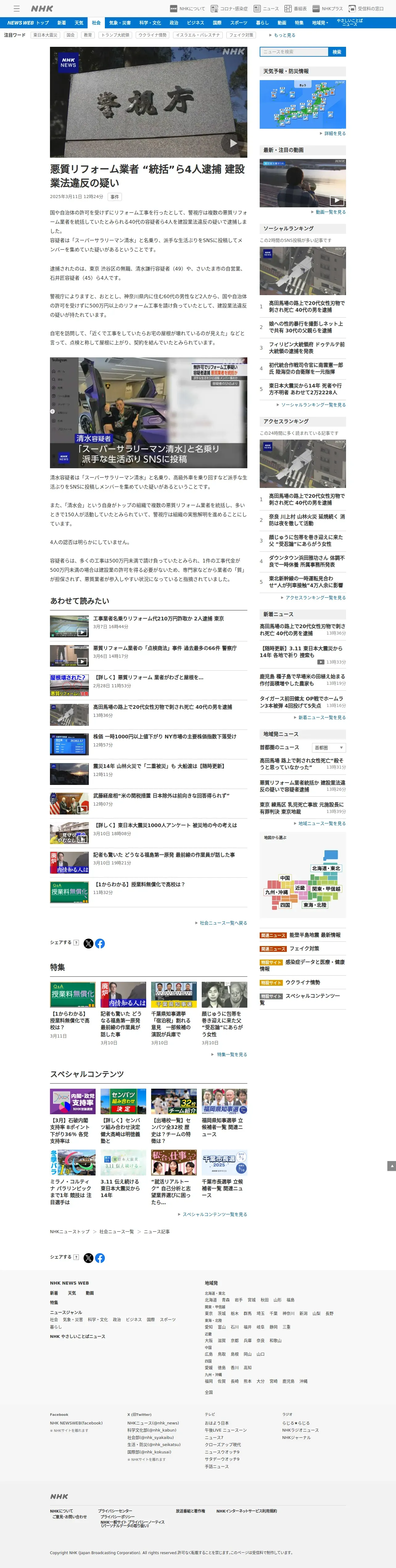Click the ニュースを検索 input field

[294, 52]
